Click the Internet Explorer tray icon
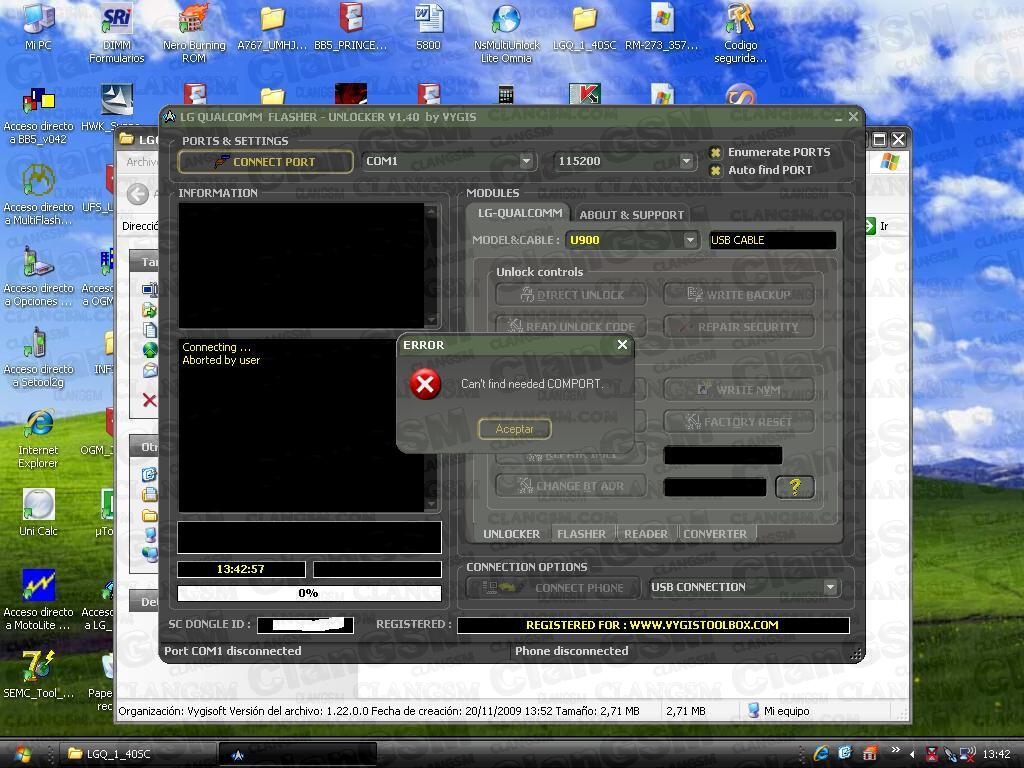This screenshot has height=768, width=1024. tap(821, 754)
